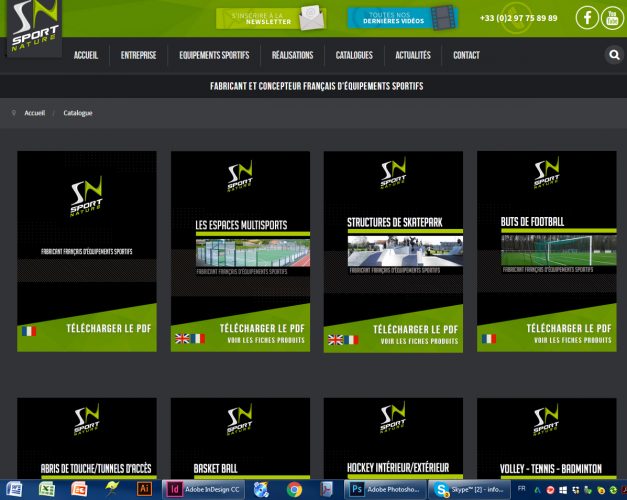
Task: Click the Accueil breadcrumb link
Action: (35, 113)
